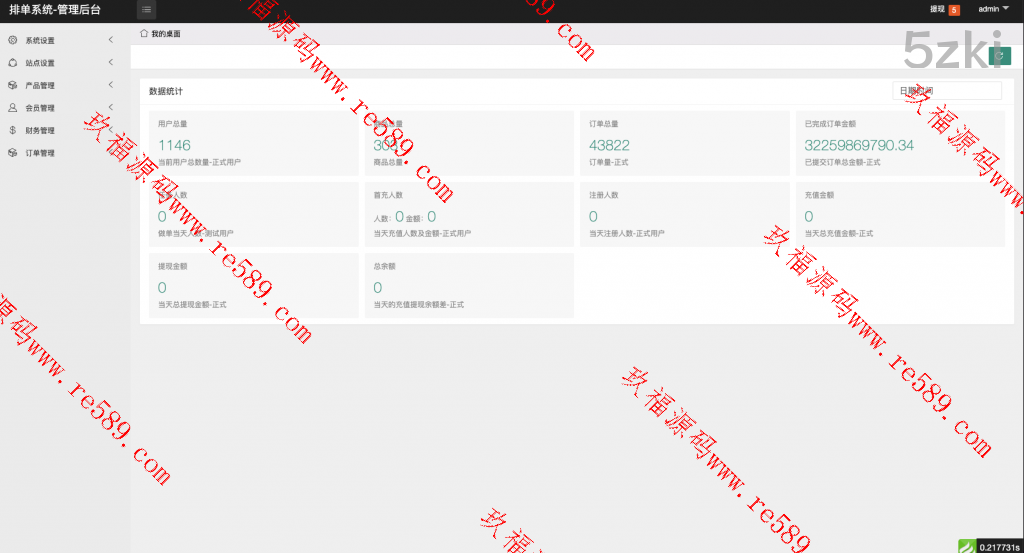Click the orange notification badge showing 5
Viewport: 1024px width, 553px height.
click(954, 10)
